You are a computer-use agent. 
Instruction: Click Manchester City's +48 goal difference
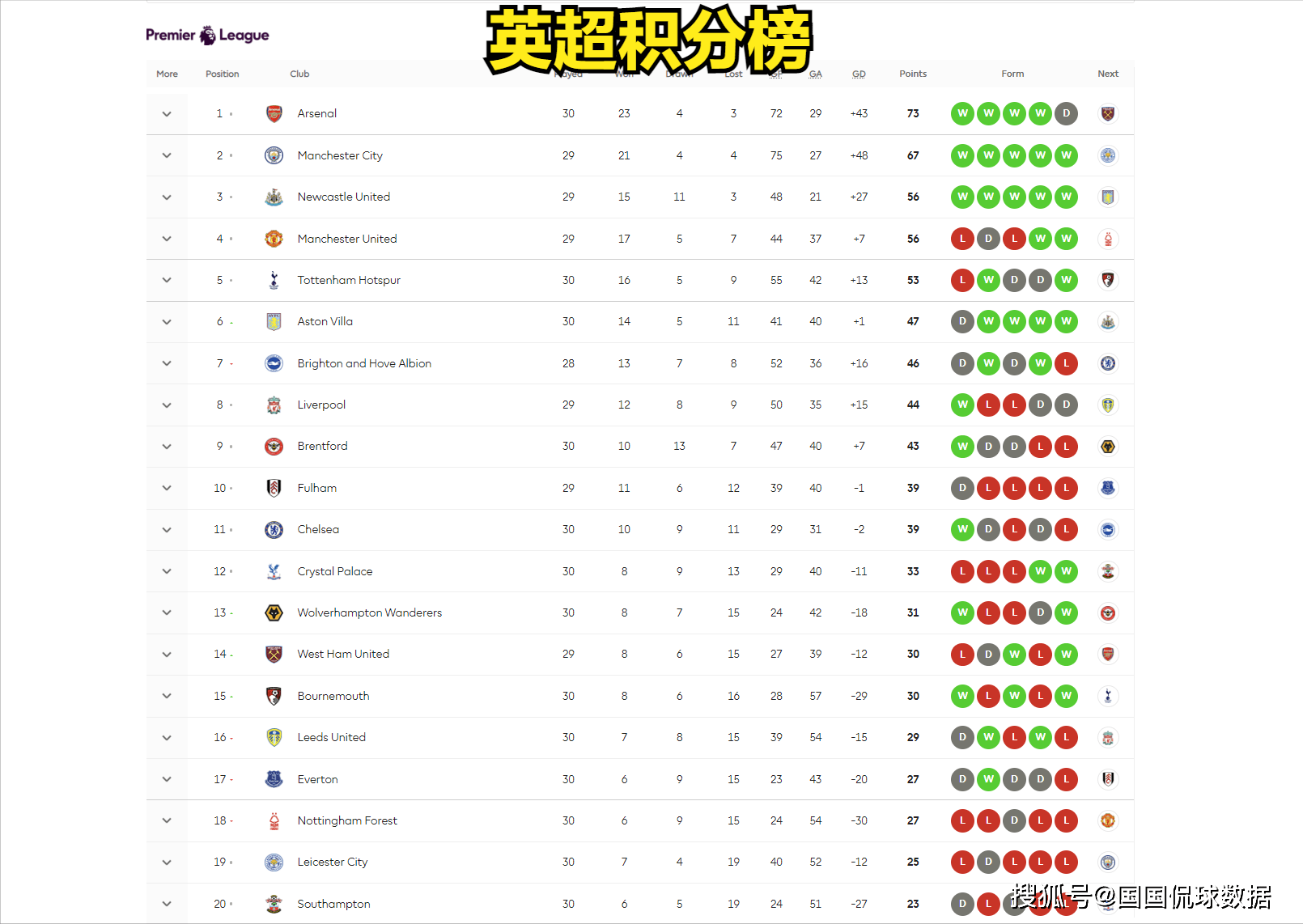(x=859, y=155)
